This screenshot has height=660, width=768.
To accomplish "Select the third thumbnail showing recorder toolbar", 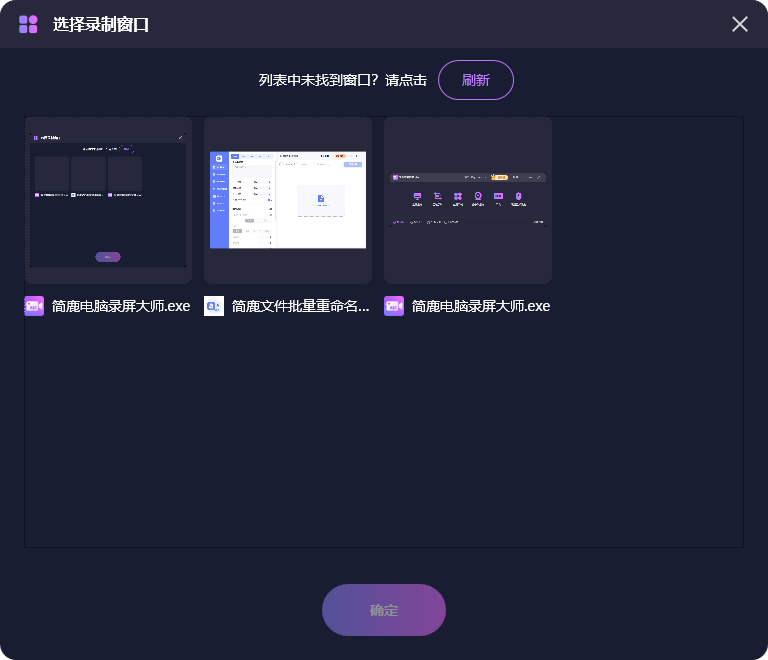I will (468, 200).
